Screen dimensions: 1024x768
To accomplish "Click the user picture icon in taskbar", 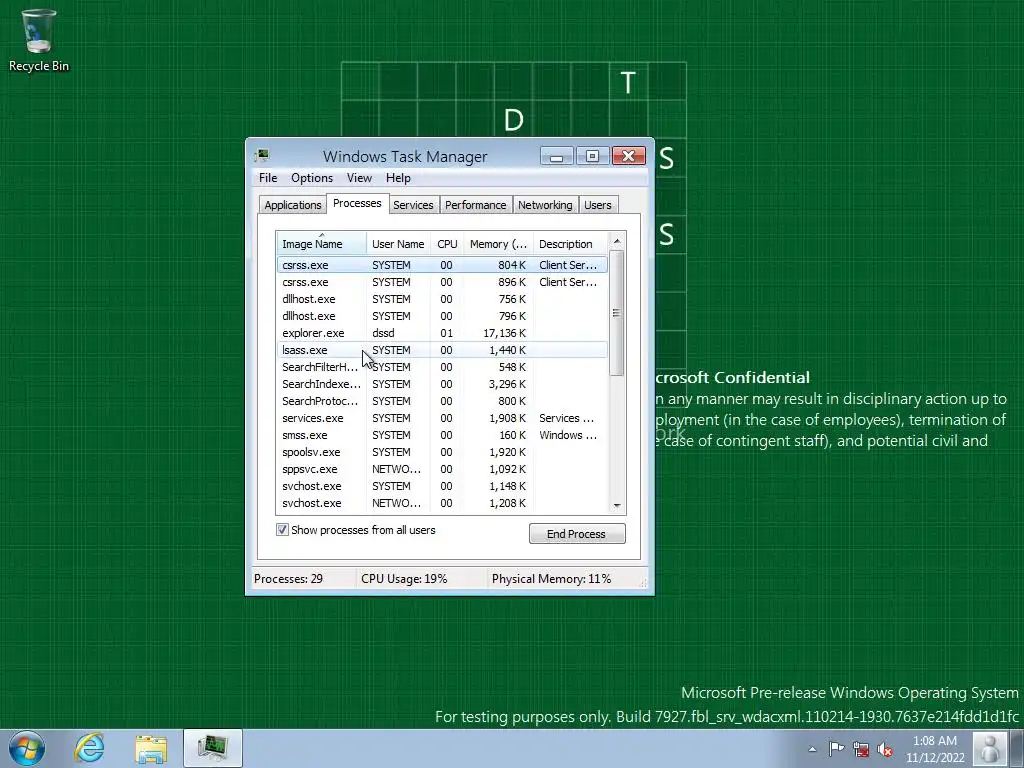I will point(989,748).
